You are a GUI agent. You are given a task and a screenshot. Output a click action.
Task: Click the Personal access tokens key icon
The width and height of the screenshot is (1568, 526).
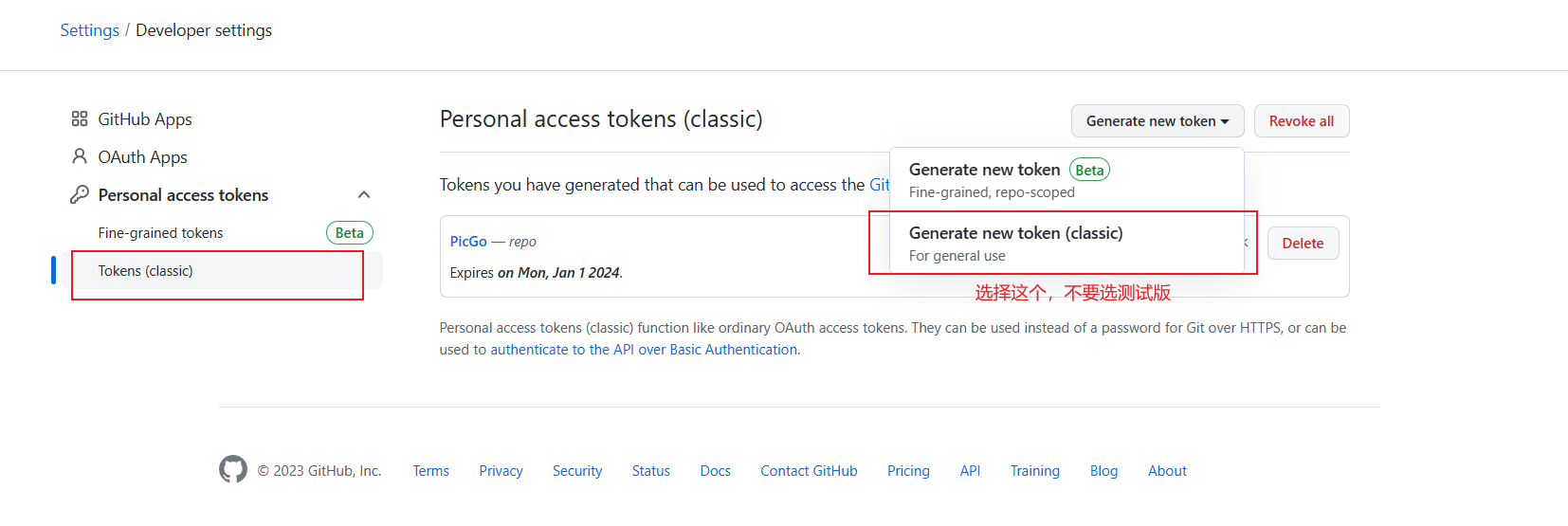point(80,194)
